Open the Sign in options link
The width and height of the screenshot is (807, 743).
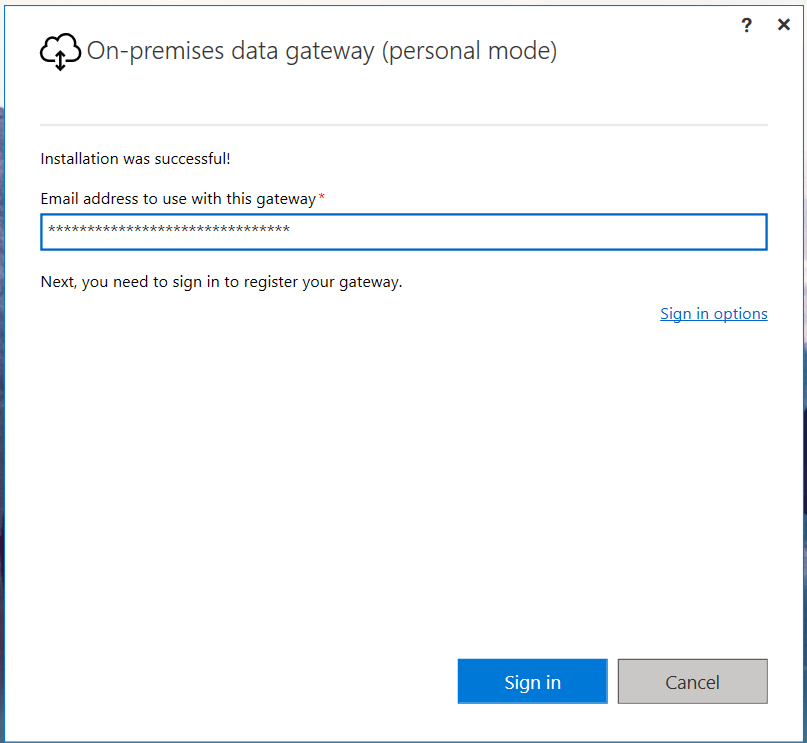[x=713, y=314]
